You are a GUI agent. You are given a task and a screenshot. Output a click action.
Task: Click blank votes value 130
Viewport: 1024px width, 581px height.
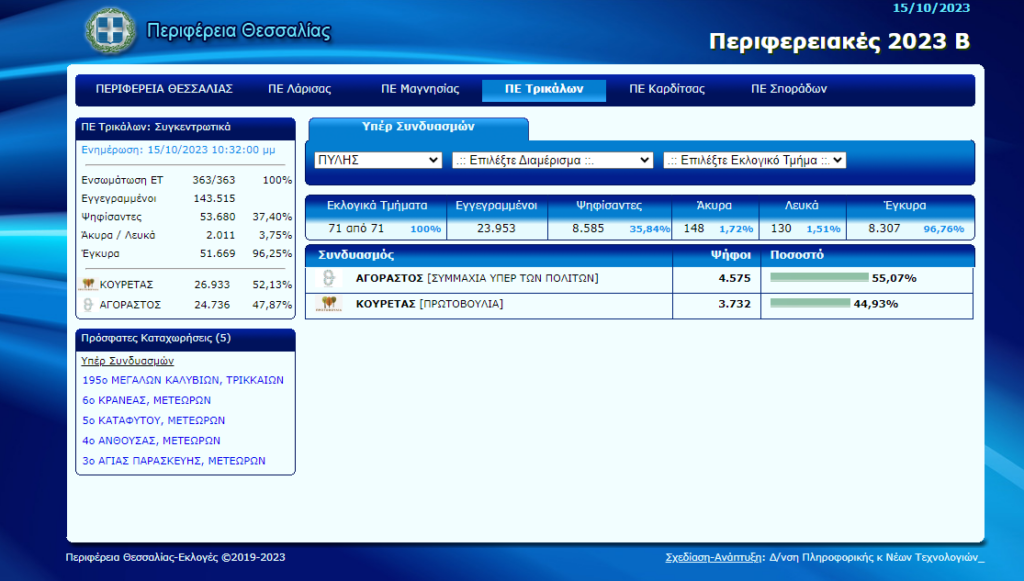pyautogui.click(x=780, y=228)
